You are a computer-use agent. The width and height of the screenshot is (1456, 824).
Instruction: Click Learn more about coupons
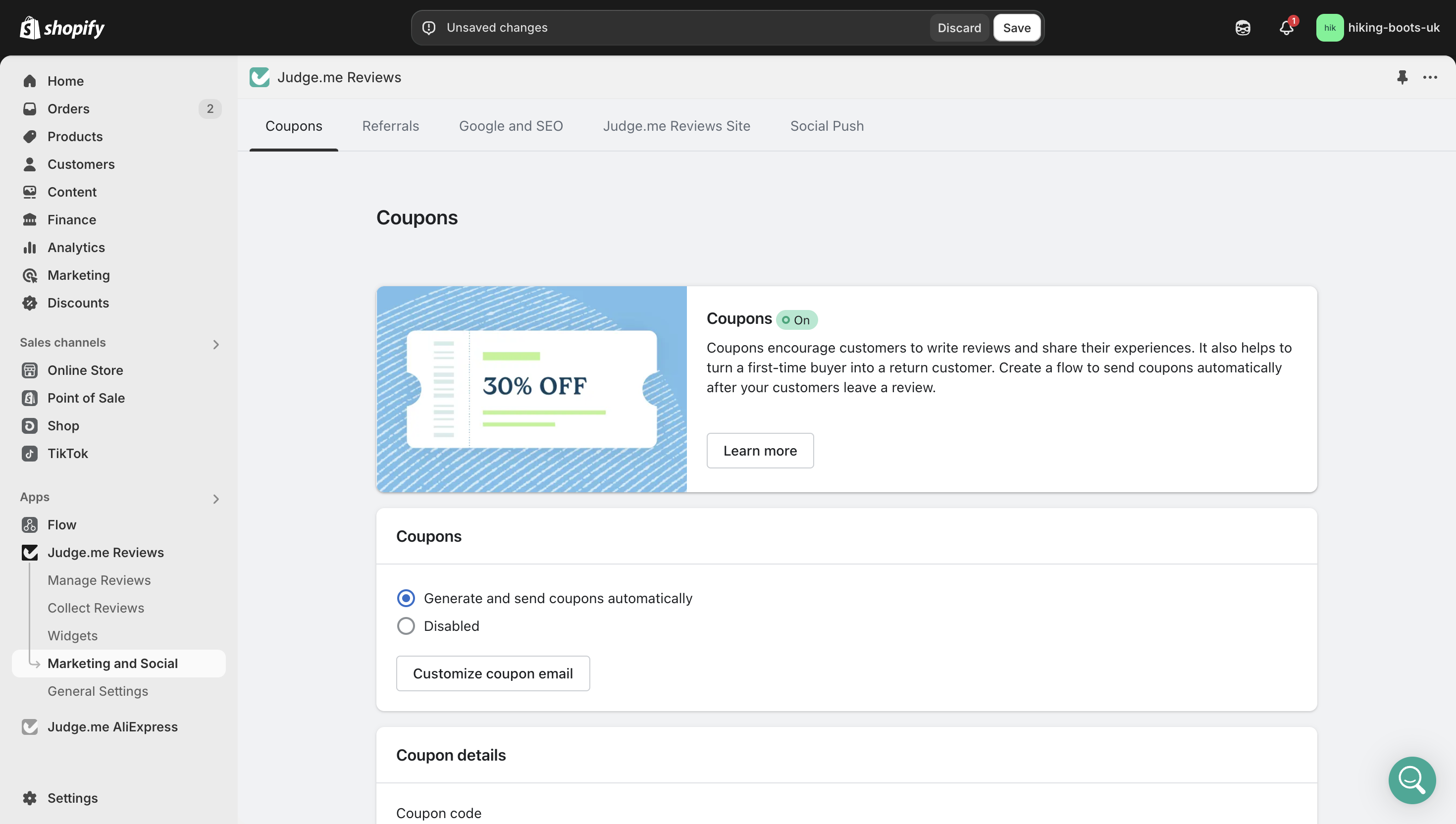click(760, 451)
